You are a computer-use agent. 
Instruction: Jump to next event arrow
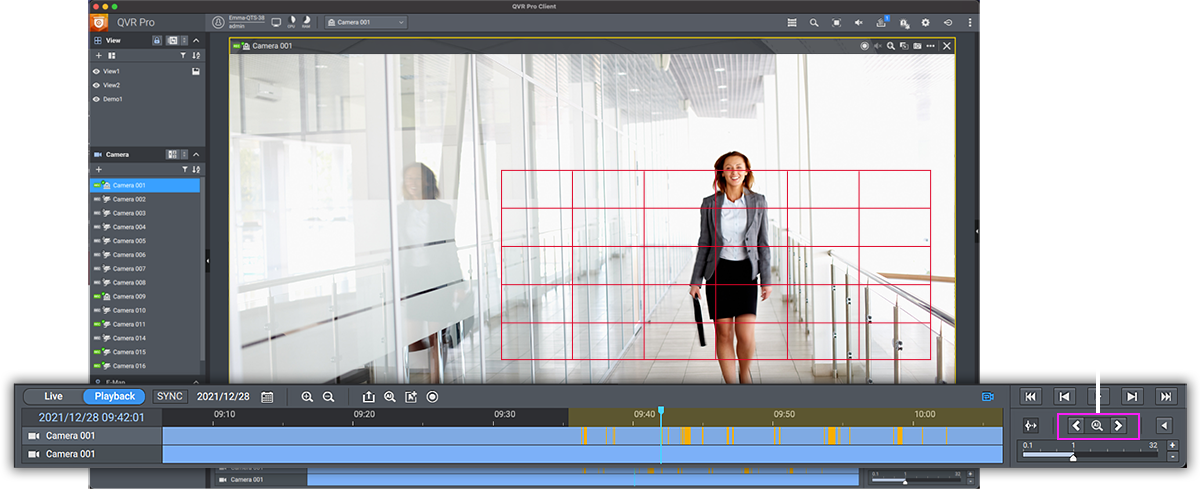(1119, 426)
